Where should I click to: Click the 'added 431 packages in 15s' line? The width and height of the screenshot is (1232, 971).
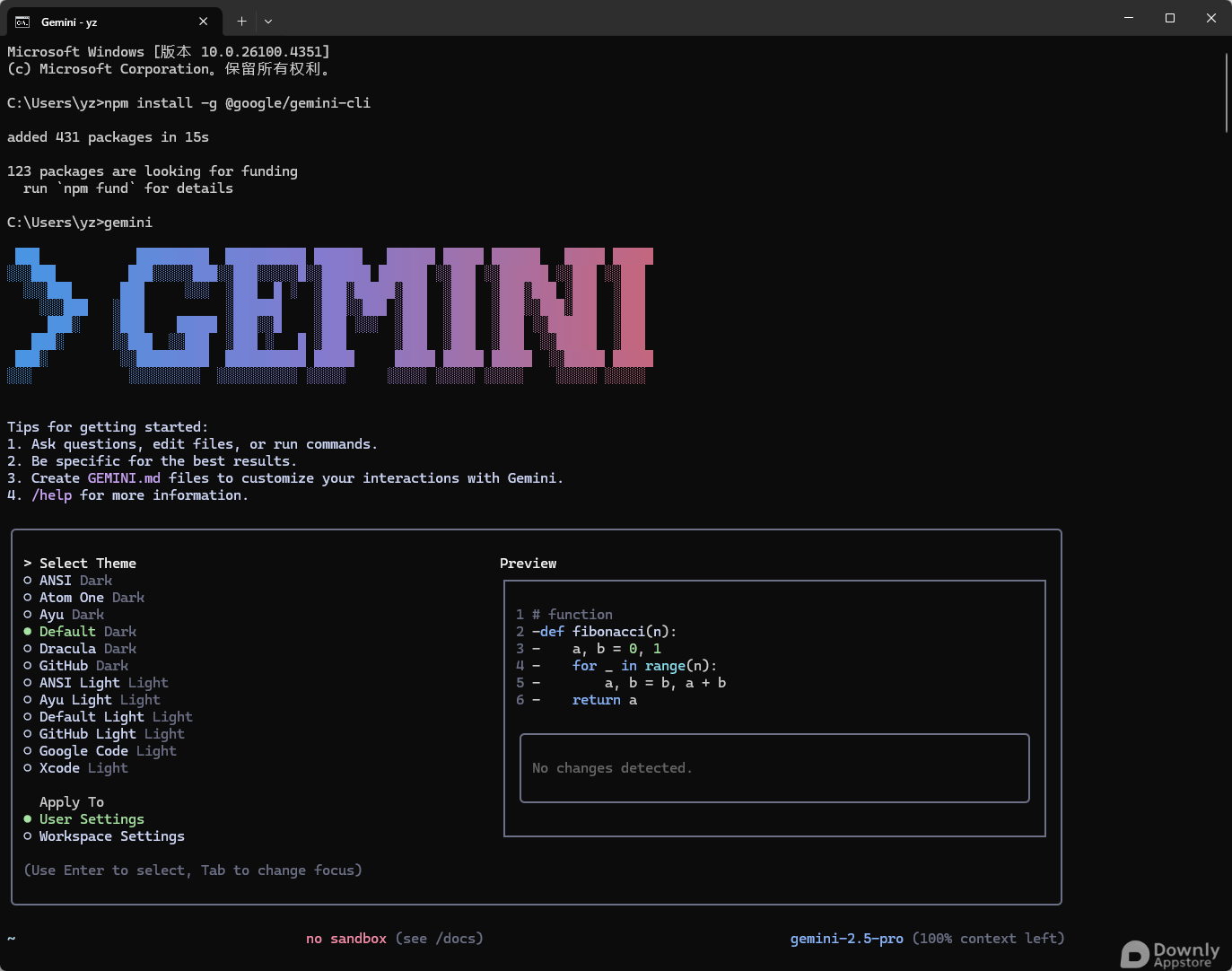tap(108, 137)
